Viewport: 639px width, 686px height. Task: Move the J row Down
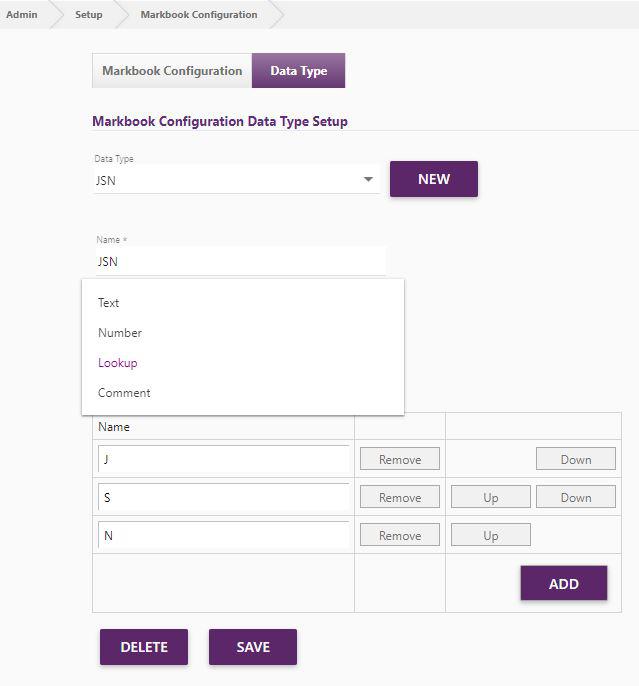point(576,459)
